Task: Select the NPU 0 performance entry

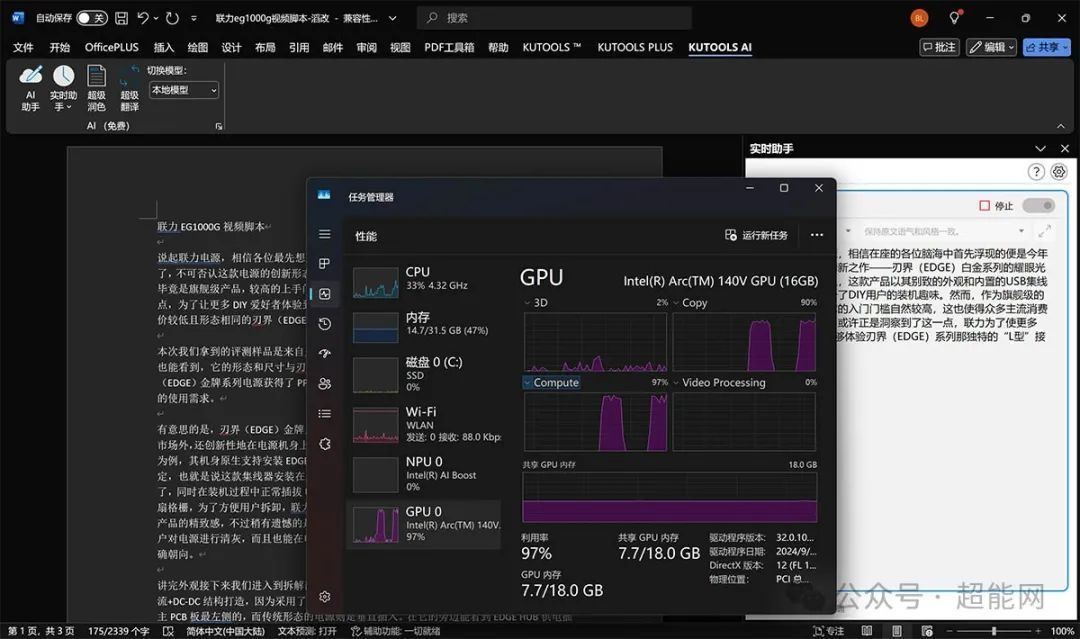Action: 424,474
